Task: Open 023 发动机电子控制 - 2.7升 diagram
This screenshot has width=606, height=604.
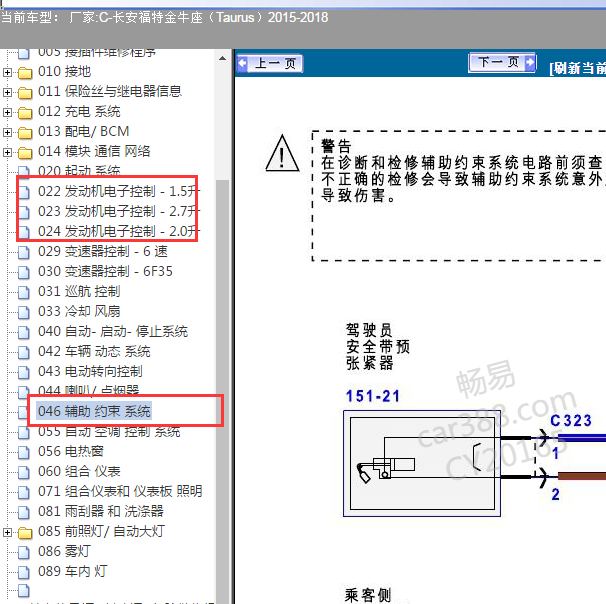Action: pos(119,212)
